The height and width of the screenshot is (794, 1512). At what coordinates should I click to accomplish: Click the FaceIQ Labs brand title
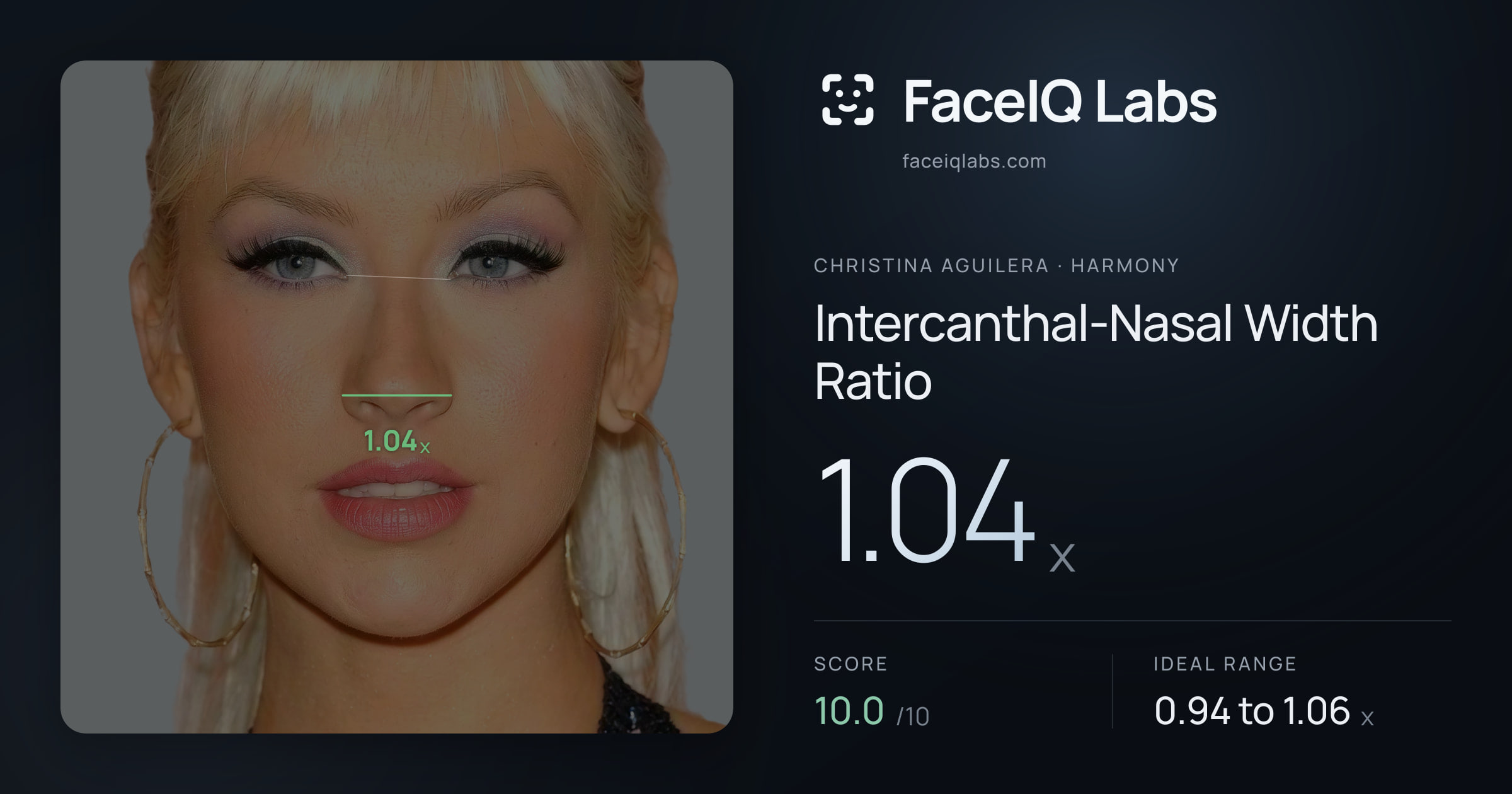[1060, 101]
